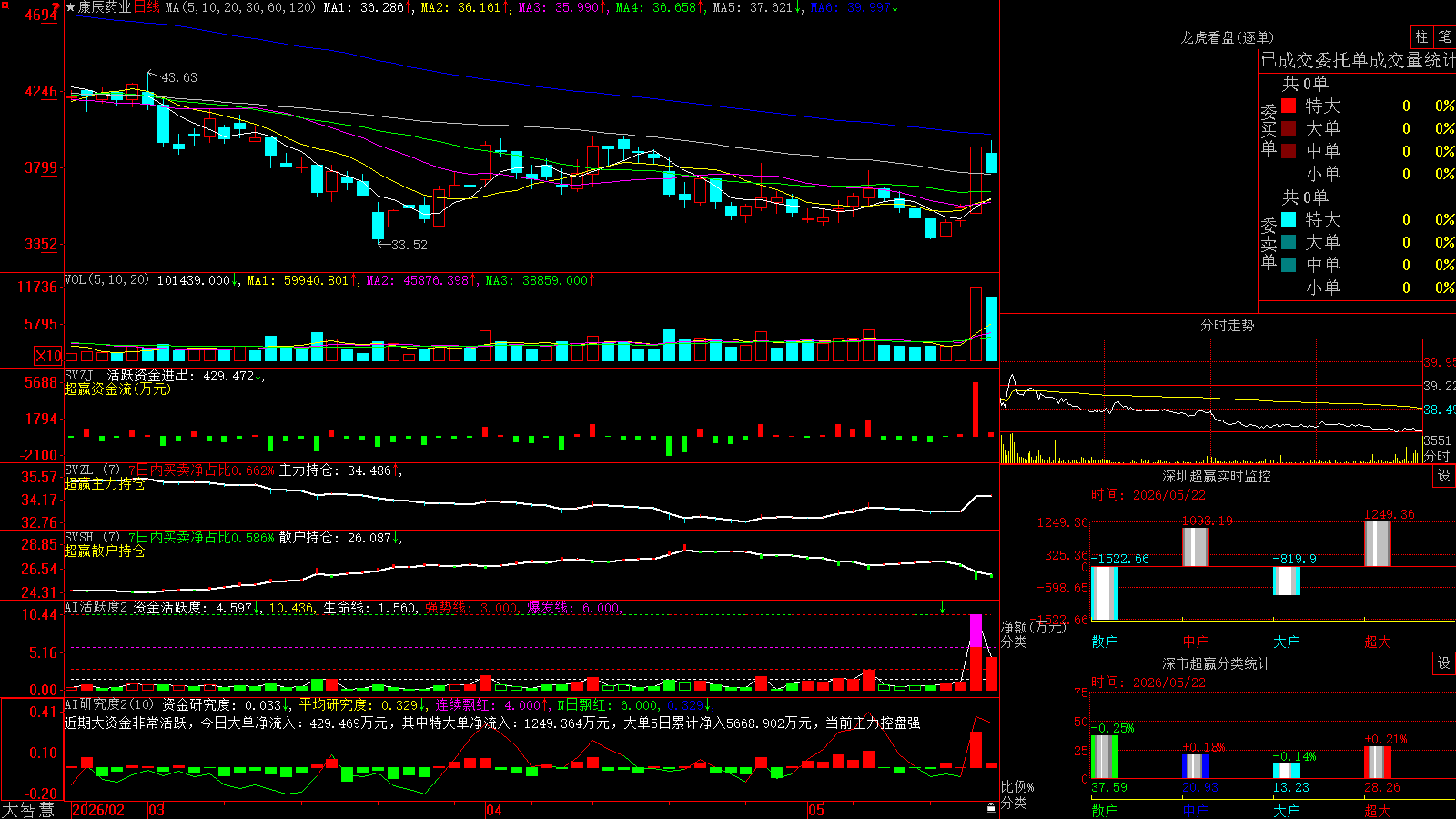1456x819 pixels.
Task: Click the 连续飘红: 4.000 label
Action: [489, 704]
